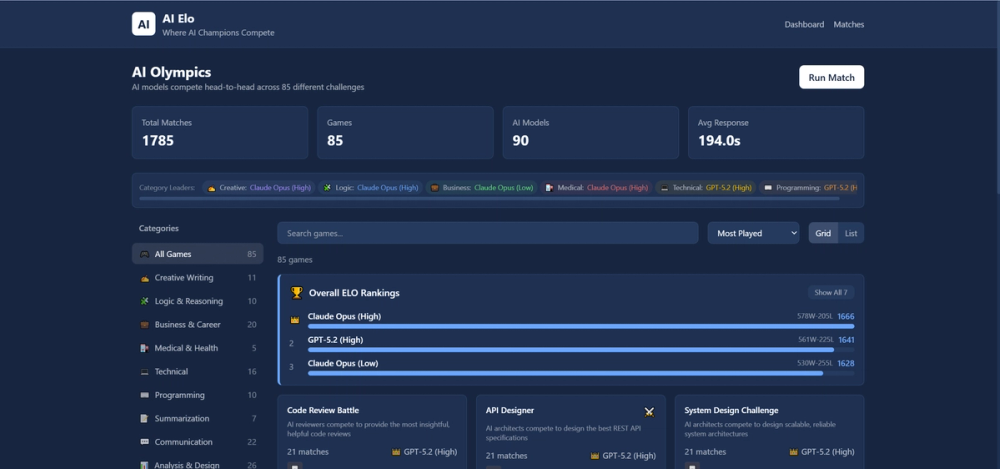Click the Run Match button
The width and height of the screenshot is (1000, 469).
tap(831, 77)
